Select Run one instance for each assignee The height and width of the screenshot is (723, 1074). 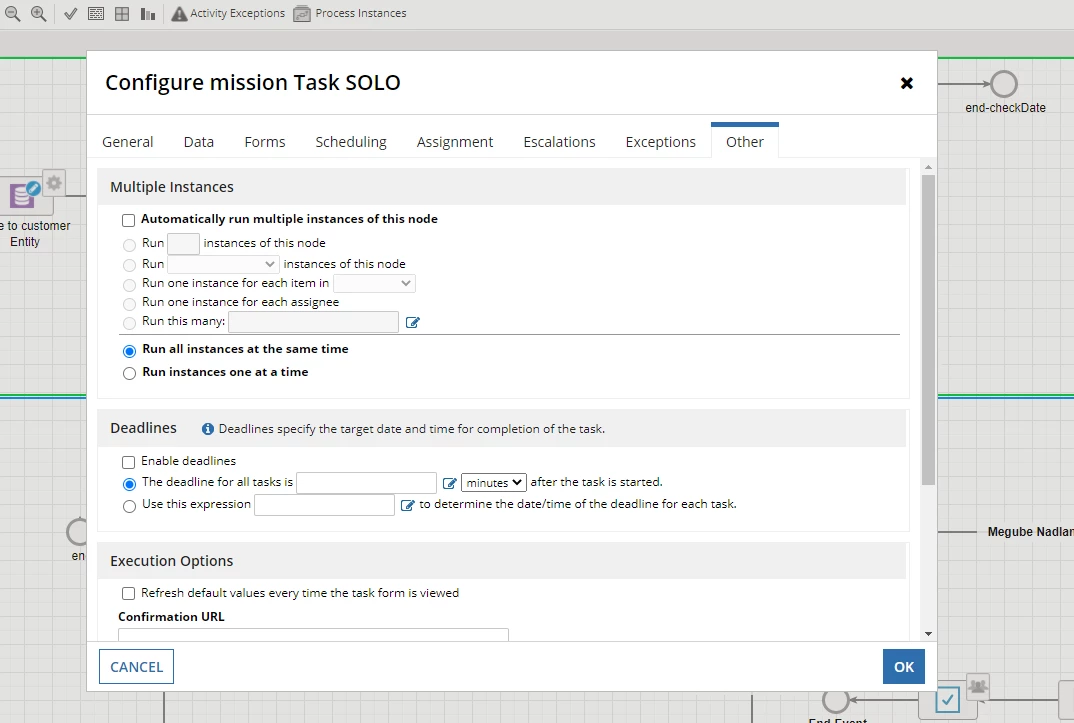coord(129,303)
